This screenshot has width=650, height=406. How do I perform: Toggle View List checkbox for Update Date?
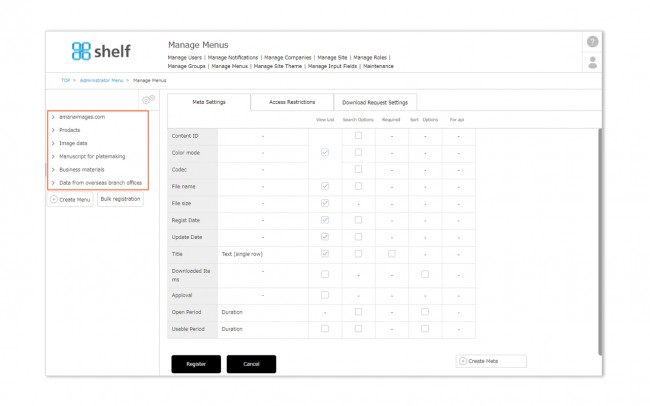pos(325,237)
